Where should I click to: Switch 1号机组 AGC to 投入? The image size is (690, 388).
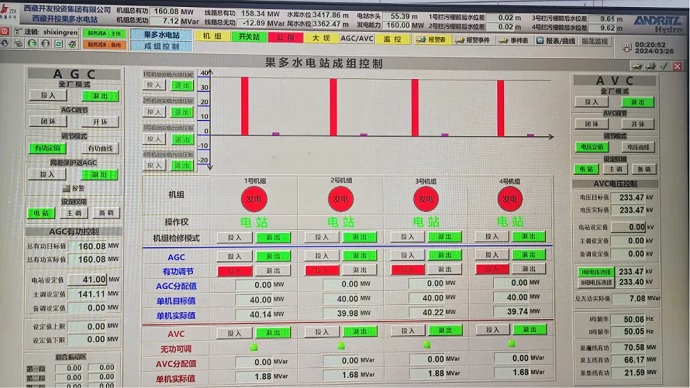(235, 256)
